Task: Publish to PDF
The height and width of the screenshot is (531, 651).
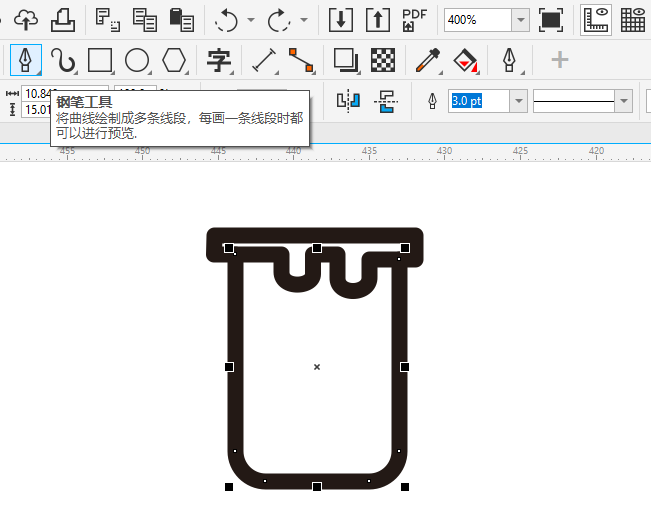Action: [x=414, y=20]
